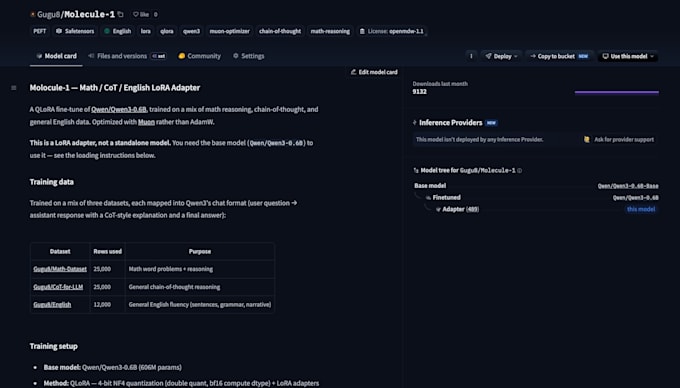Select the PEFT tag
Viewport: 680px width, 388px height.
(39, 31)
